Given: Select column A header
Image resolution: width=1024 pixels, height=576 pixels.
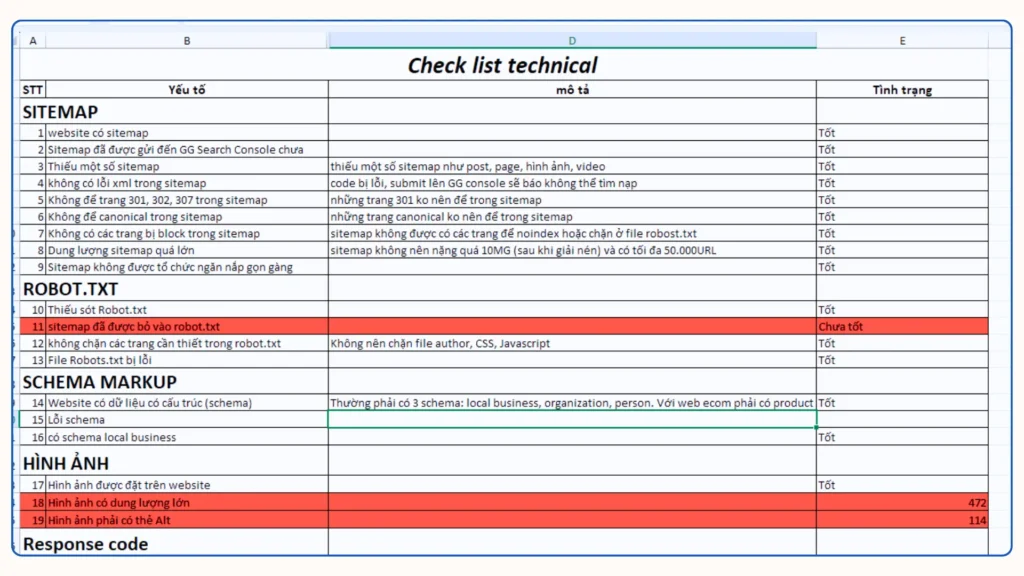Looking at the screenshot, I should [33, 40].
